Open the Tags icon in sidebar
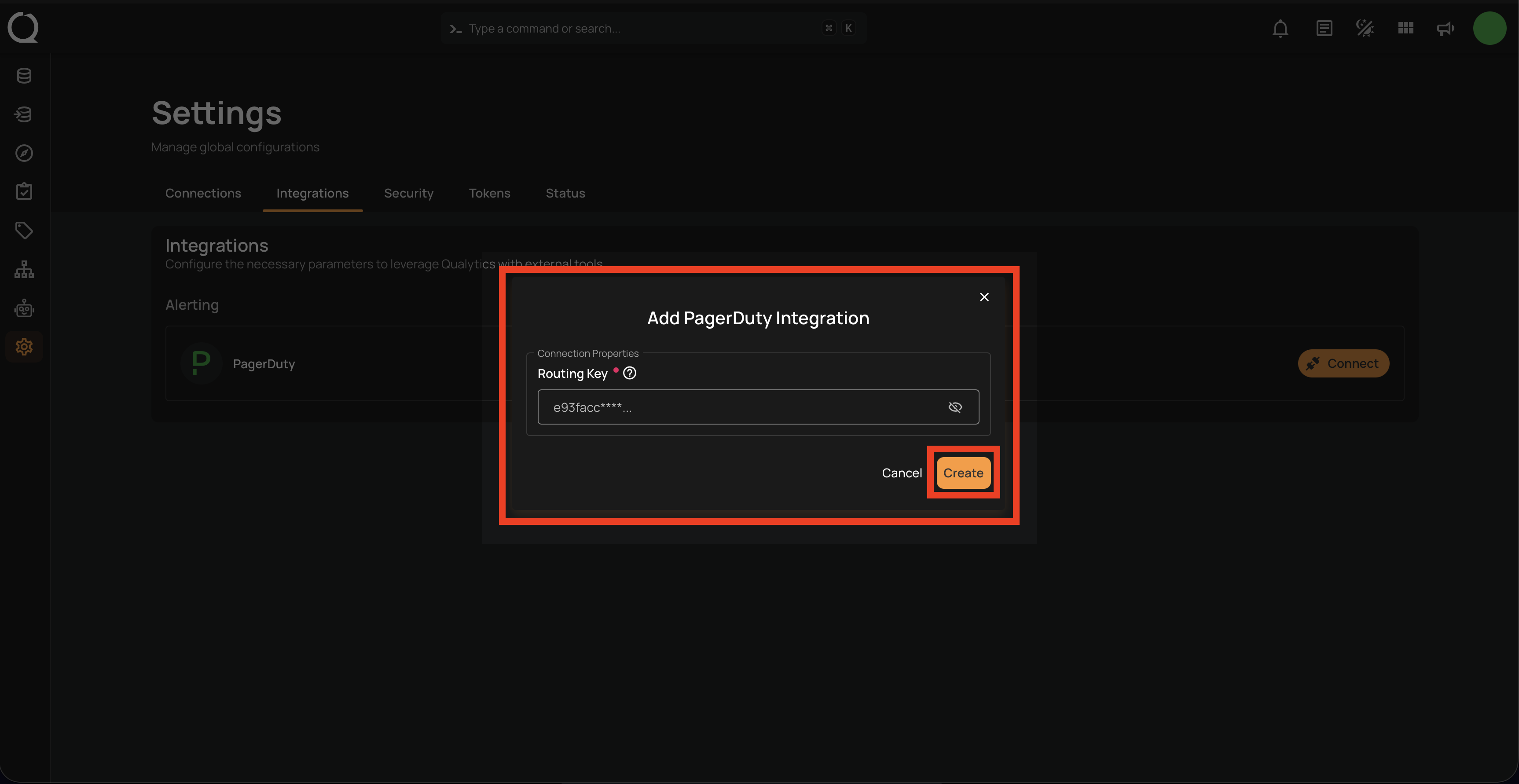The image size is (1519, 784). pos(24,231)
